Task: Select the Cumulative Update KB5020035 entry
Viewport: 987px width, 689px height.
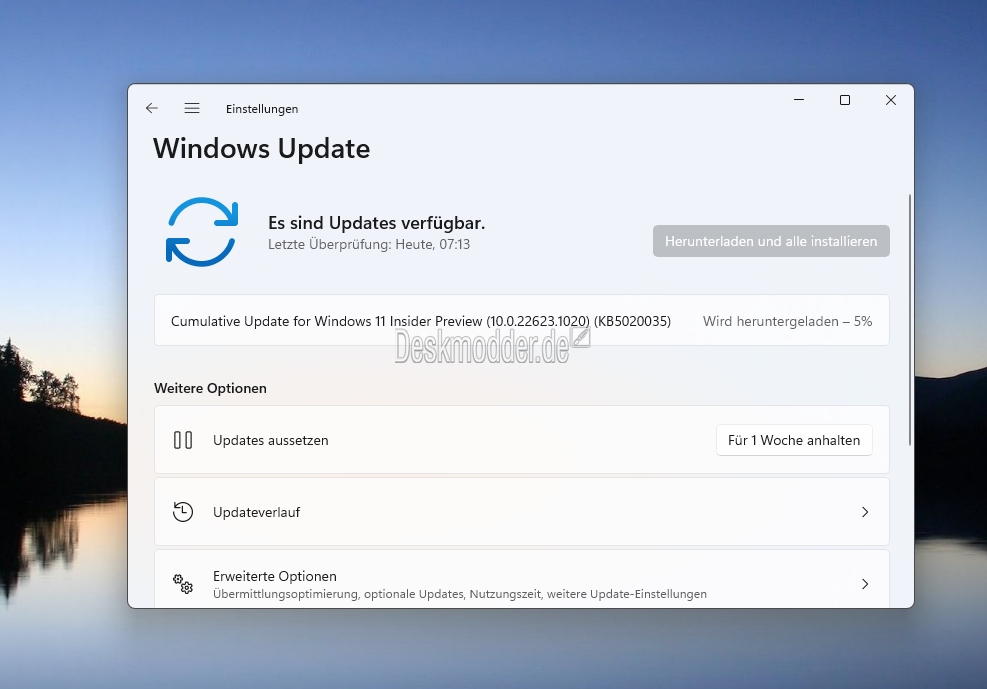Action: (x=521, y=320)
